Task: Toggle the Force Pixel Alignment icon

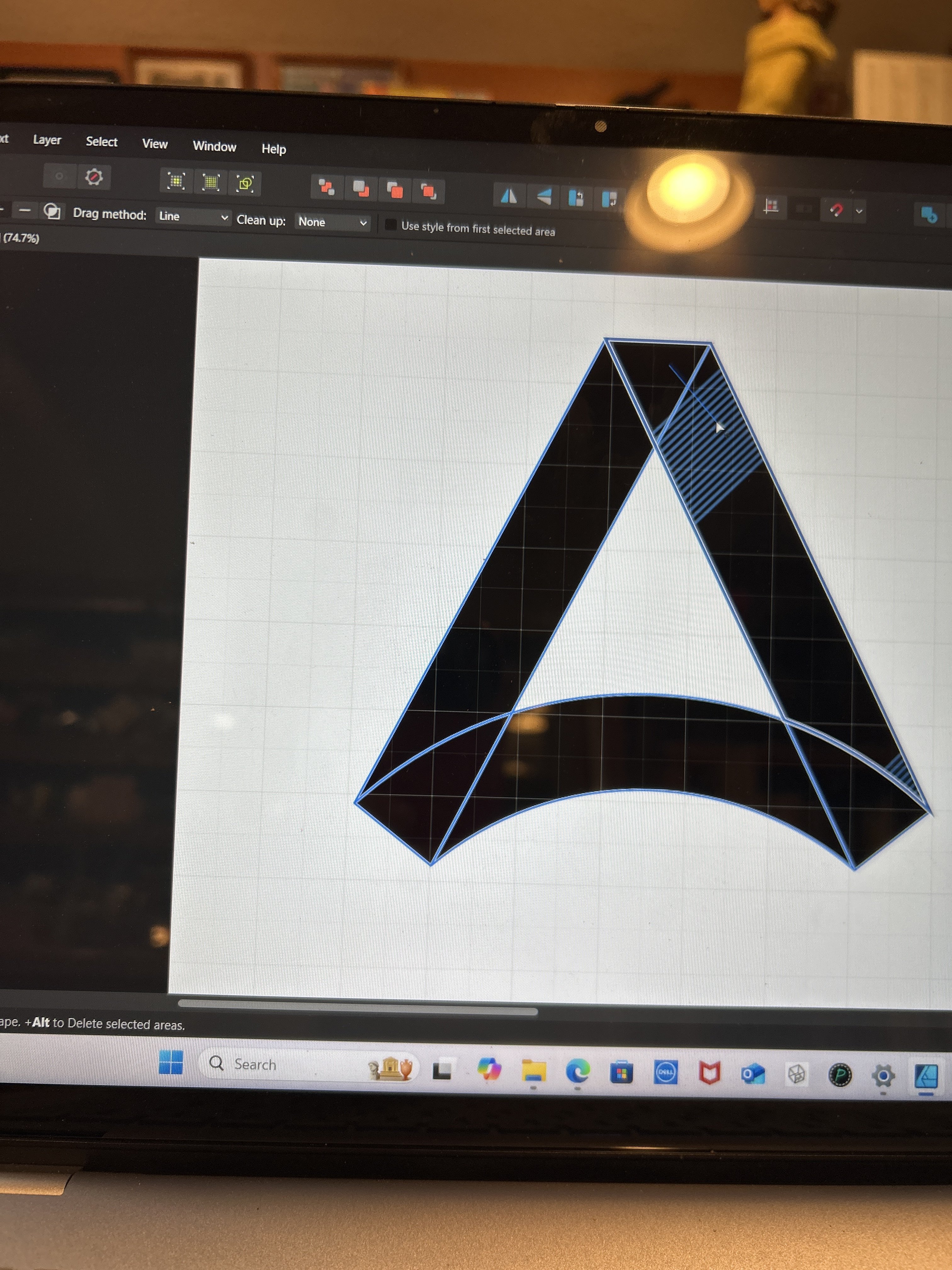Action: click(x=771, y=207)
